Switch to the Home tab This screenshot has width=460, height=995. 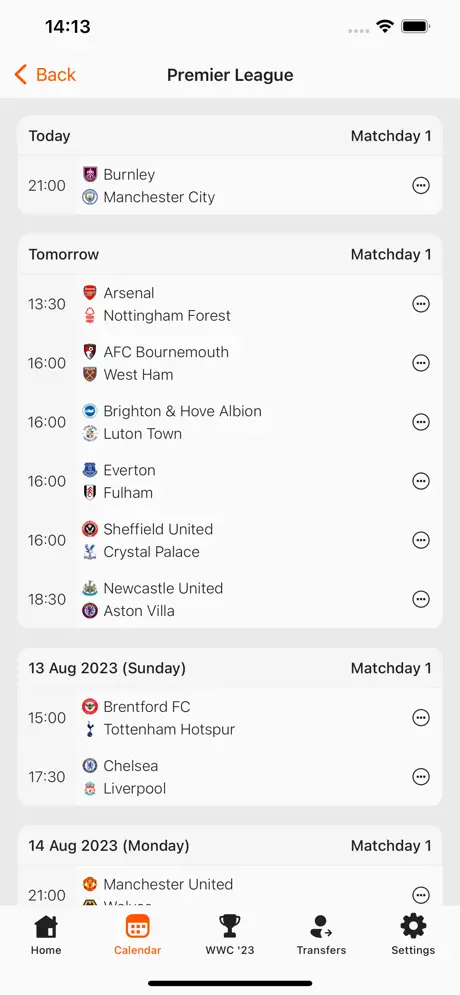[46, 935]
